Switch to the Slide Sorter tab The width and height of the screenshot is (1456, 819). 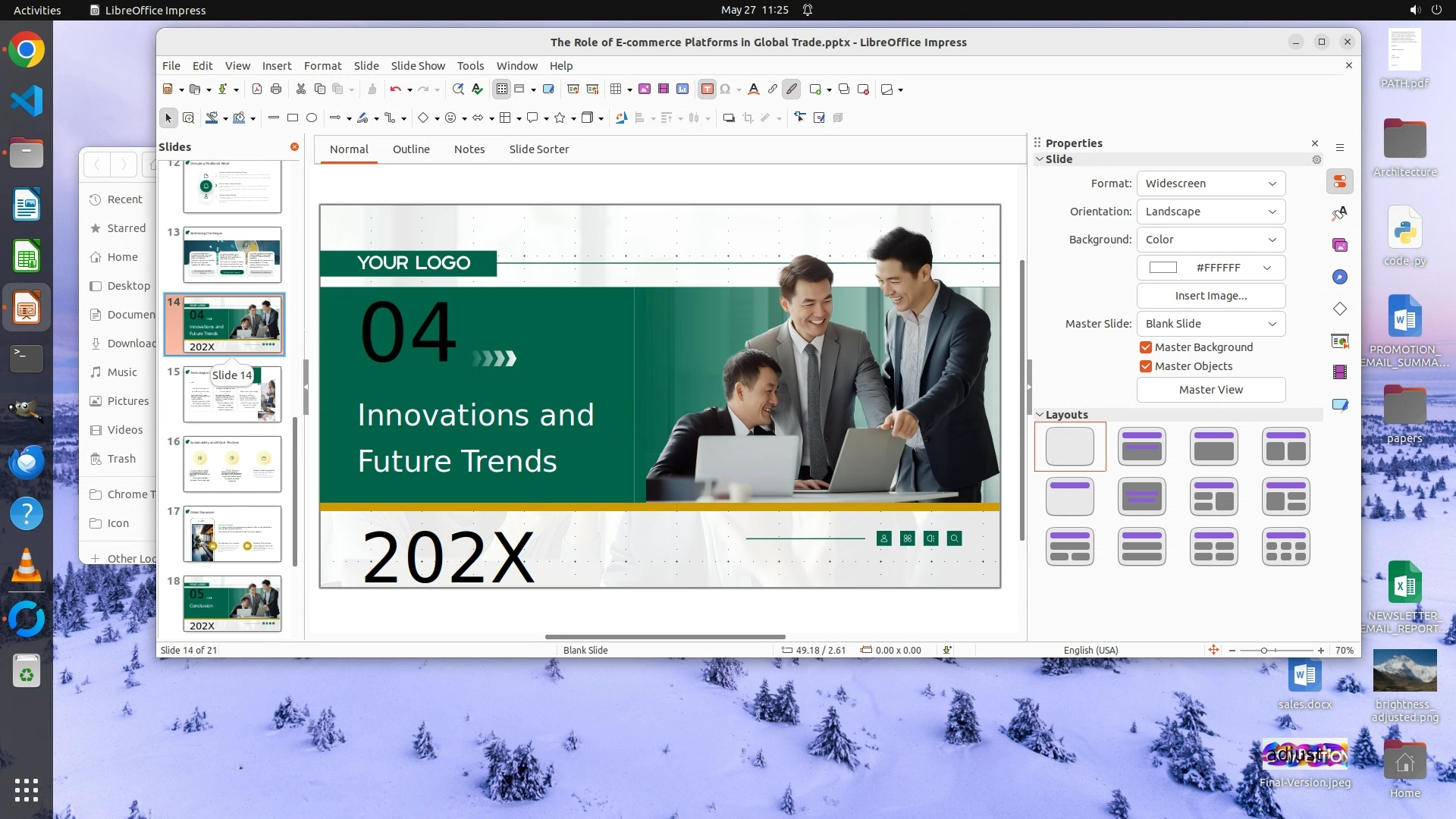[x=538, y=149]
